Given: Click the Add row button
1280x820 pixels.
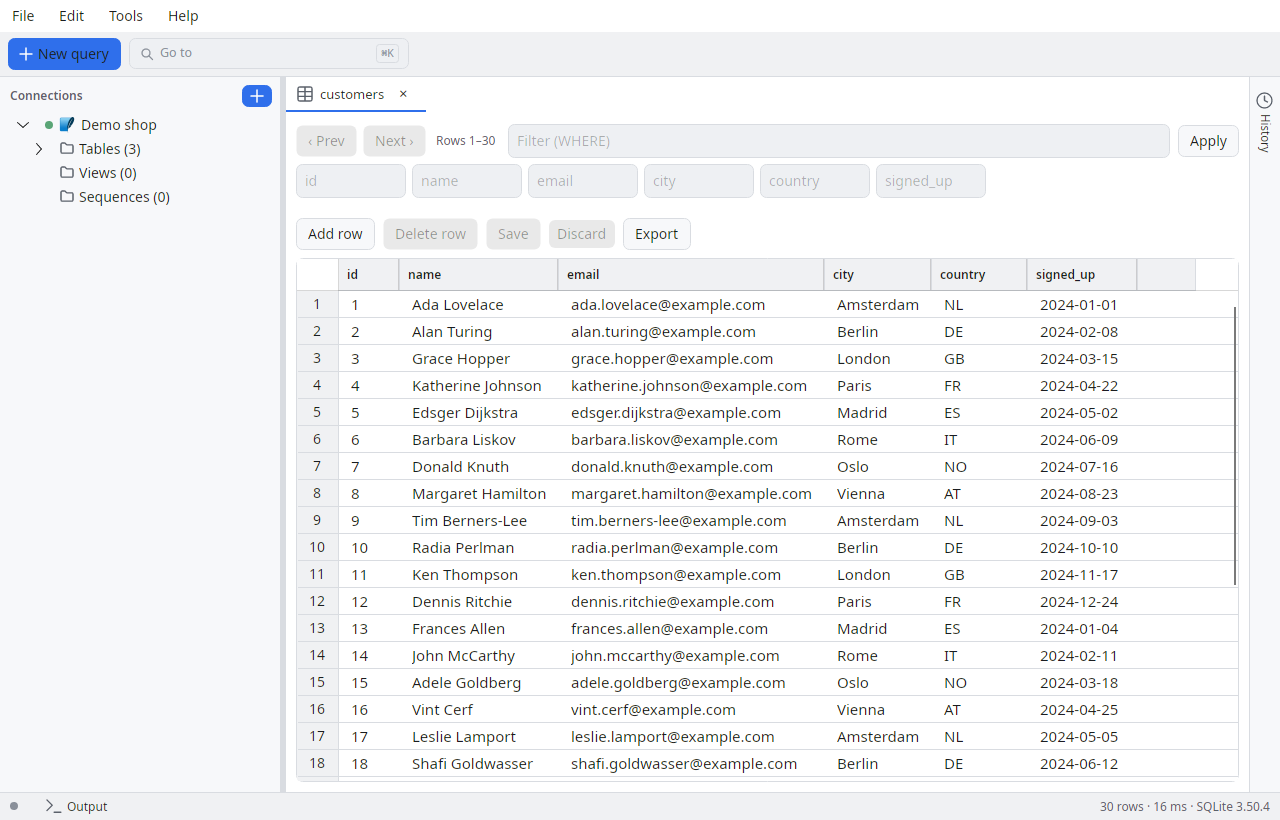Looking at the screenshot, I should [335, 234].
